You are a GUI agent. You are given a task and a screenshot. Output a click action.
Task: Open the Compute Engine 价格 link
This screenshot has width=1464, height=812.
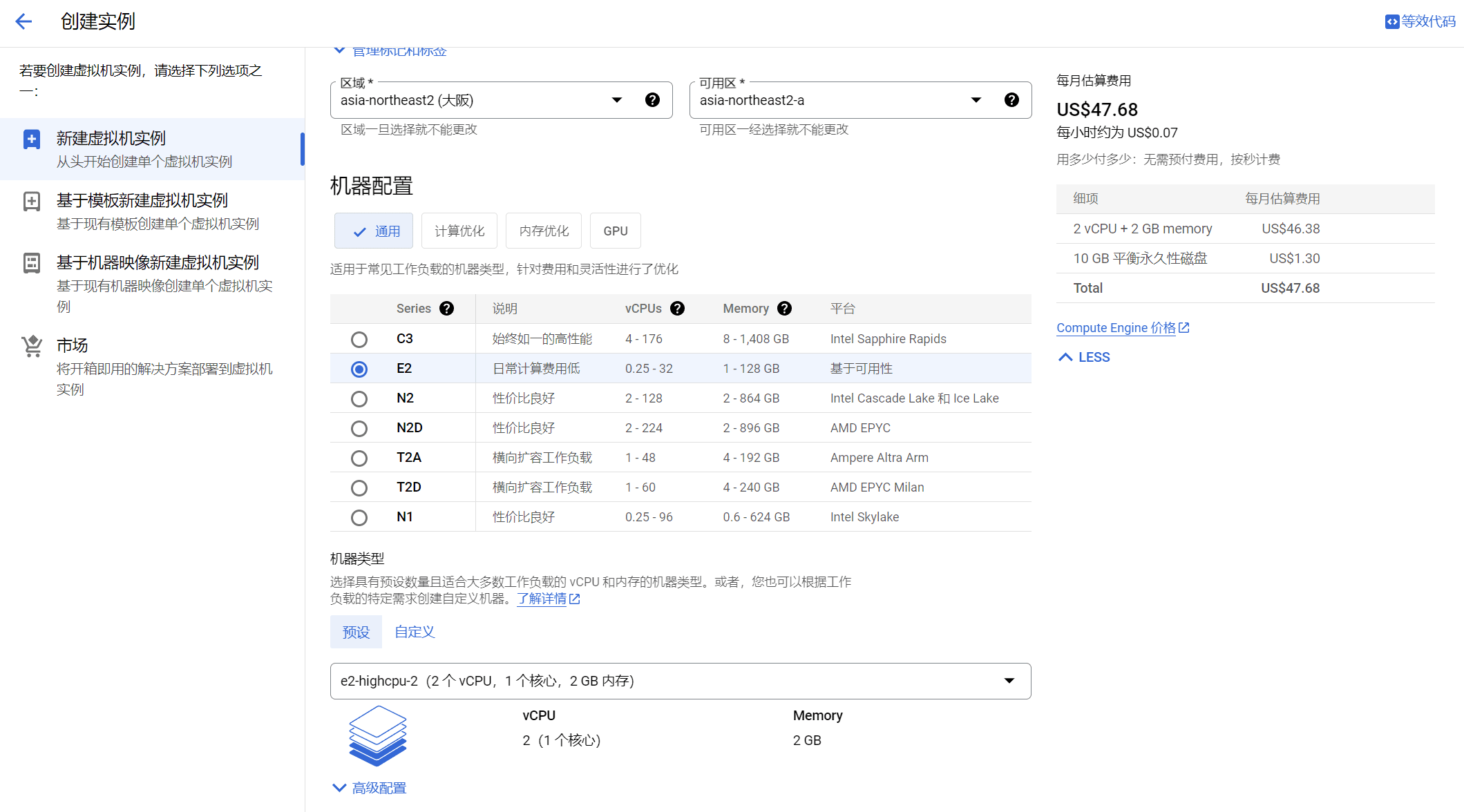click(1116, 327)
